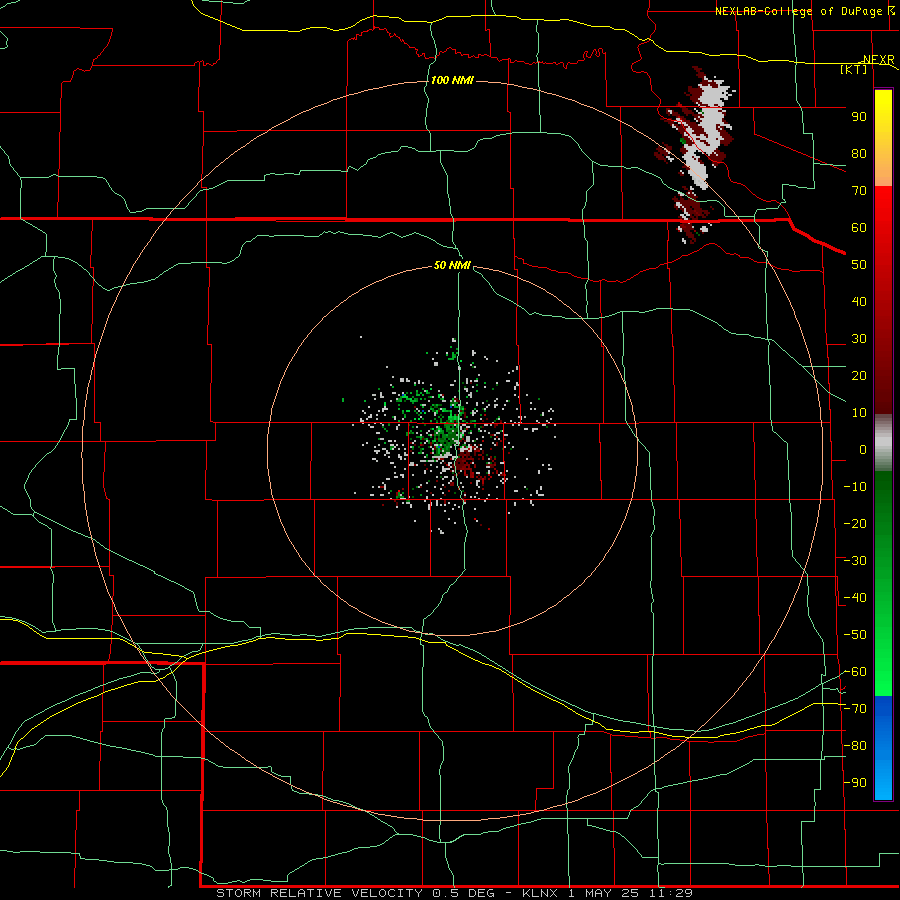This screenshot has width=900, height=900.
Task: Click the dark red outbound velocity patch near center
Action: click(472, 464)
